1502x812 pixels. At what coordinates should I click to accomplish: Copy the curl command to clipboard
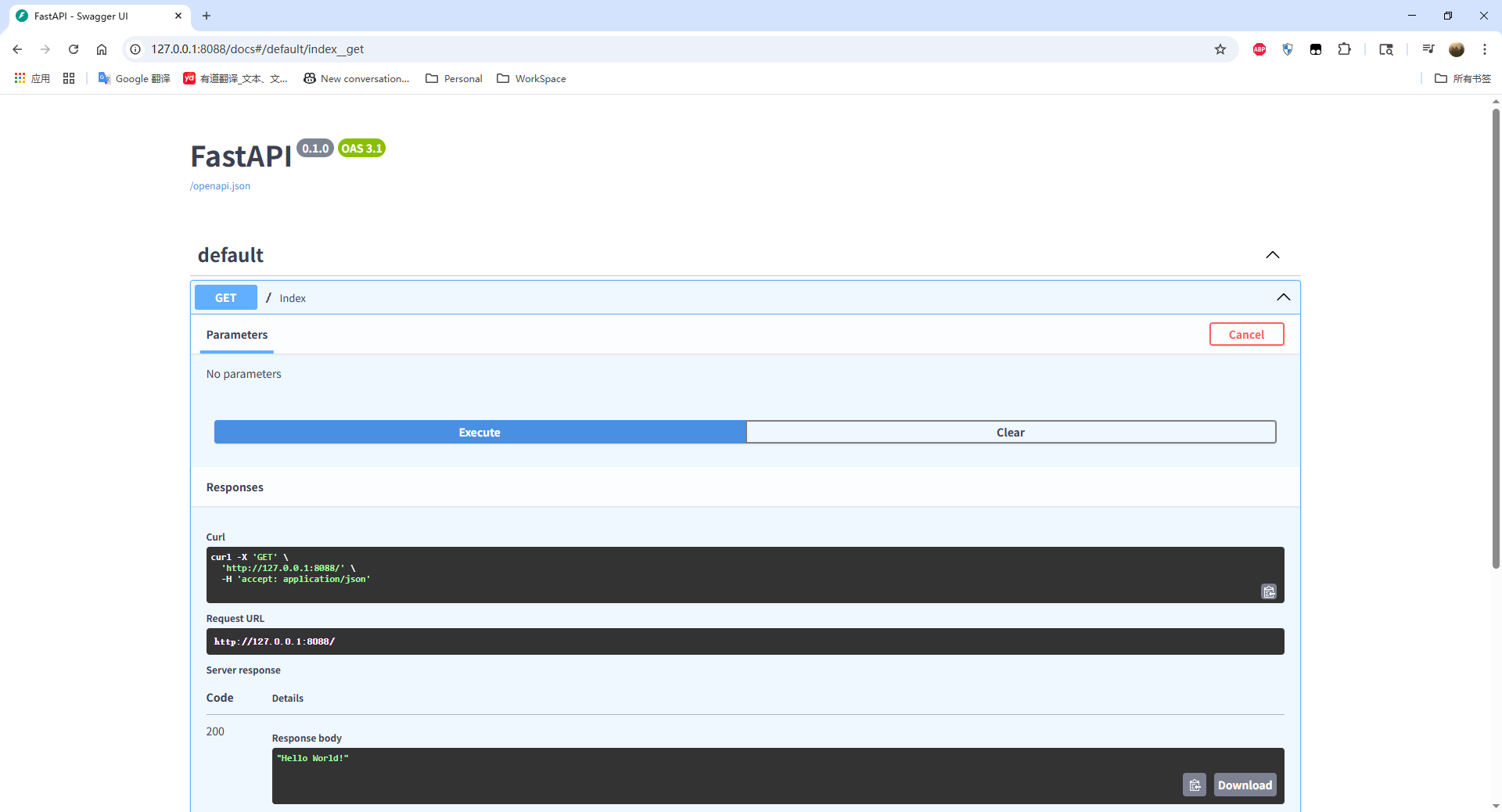pos(1269,591)
